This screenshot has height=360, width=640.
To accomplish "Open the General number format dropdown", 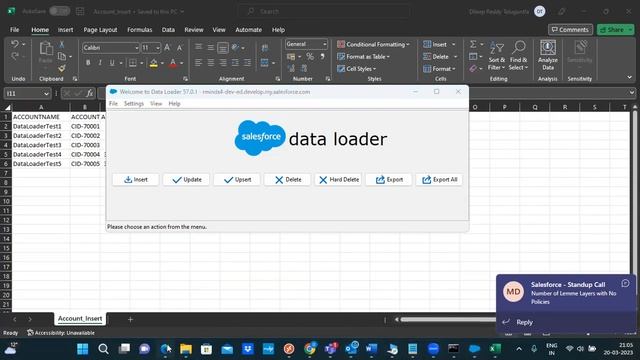I will (x=324, y=44).
